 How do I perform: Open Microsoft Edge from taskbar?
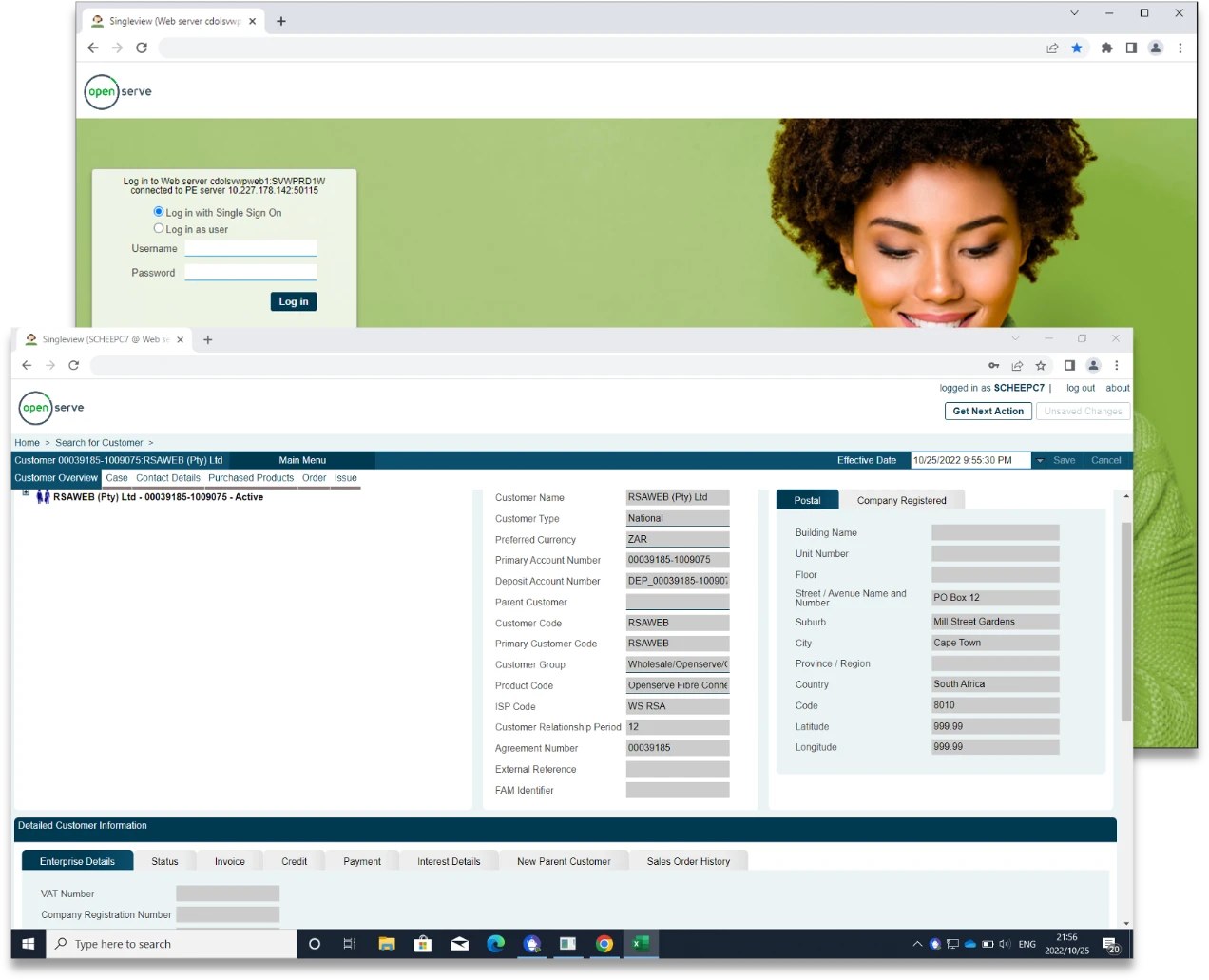click(x=495, y=944)
